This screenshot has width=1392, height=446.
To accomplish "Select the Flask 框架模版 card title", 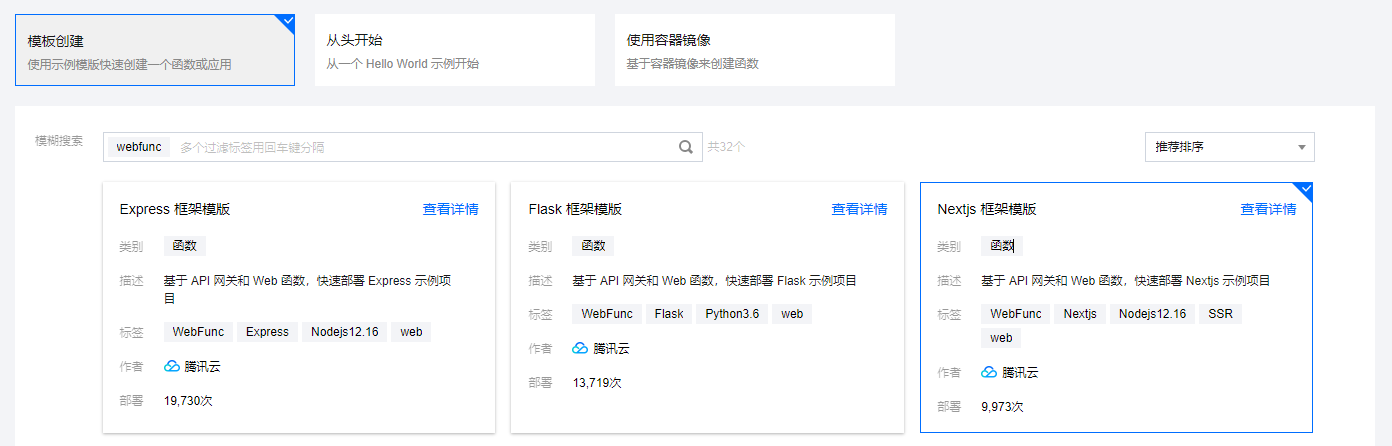I will 575,209.
